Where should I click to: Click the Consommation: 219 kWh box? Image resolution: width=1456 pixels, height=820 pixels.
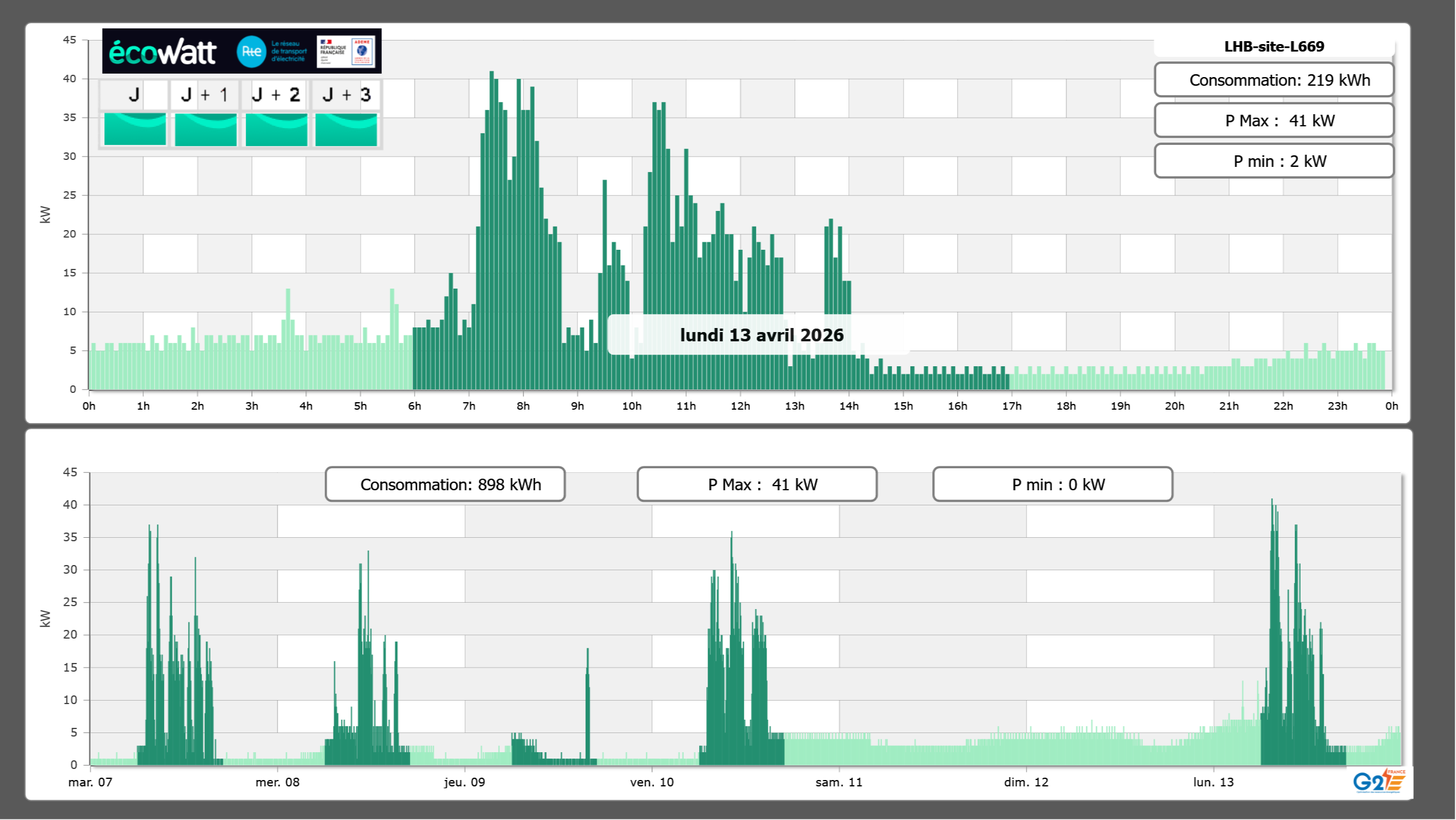click(1274, 80)
